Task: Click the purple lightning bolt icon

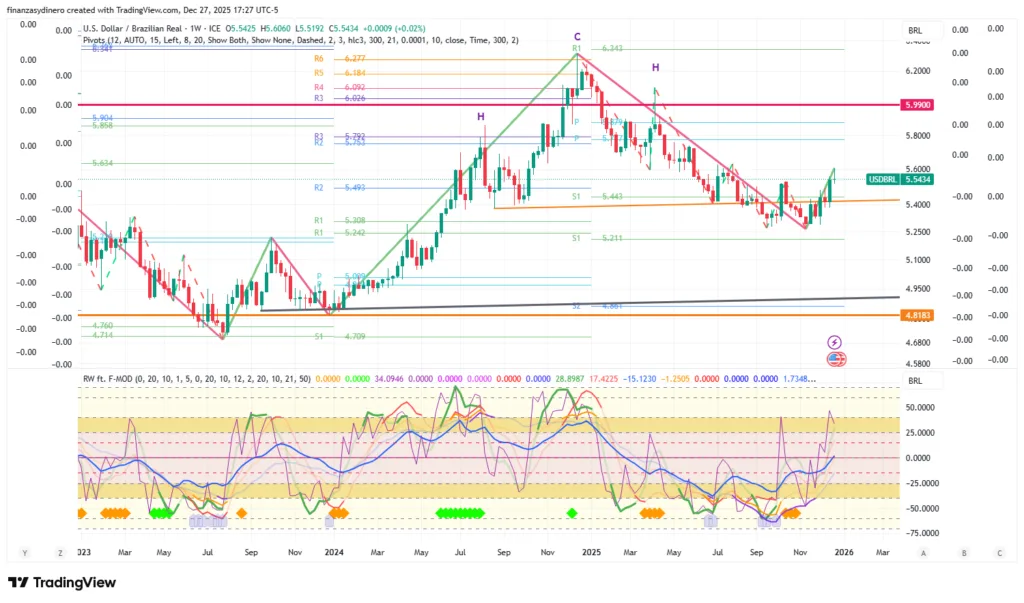Action: pos(834,342)
